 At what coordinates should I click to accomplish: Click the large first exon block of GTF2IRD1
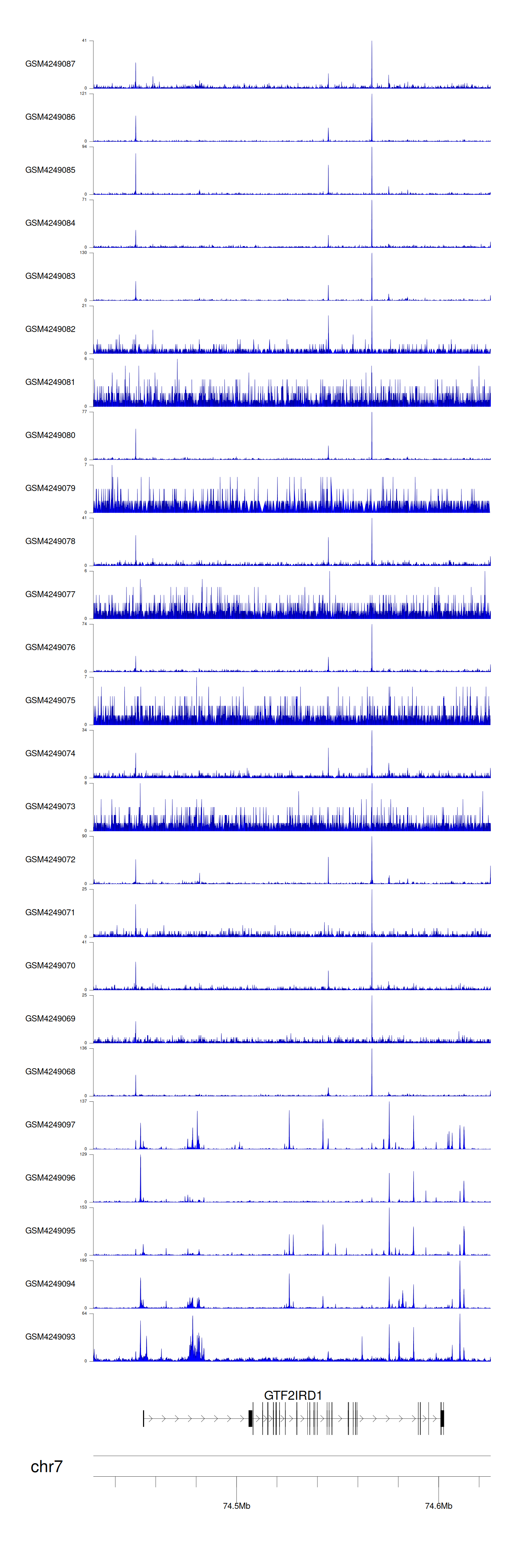250,1418
